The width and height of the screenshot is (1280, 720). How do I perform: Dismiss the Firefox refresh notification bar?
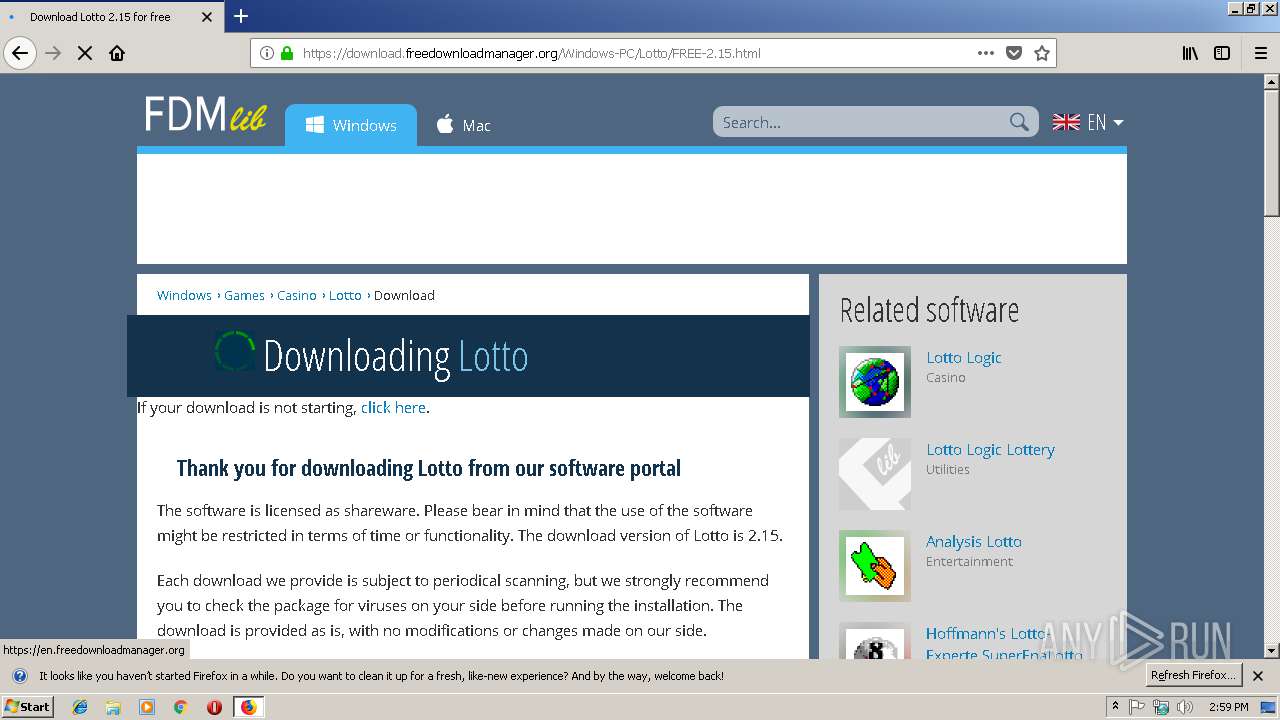(x=1258, y=676)
